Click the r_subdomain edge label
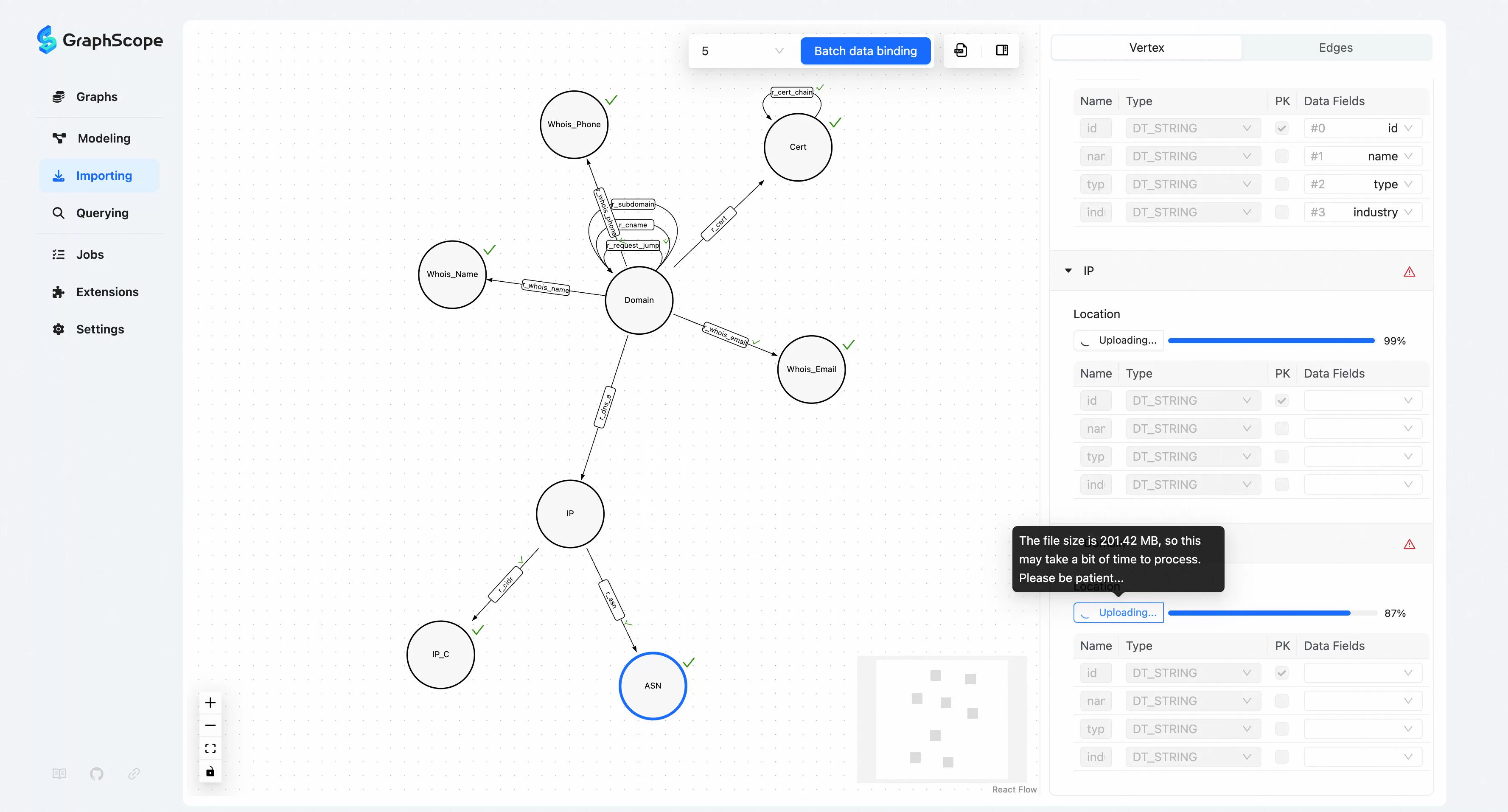 (633, 204)
